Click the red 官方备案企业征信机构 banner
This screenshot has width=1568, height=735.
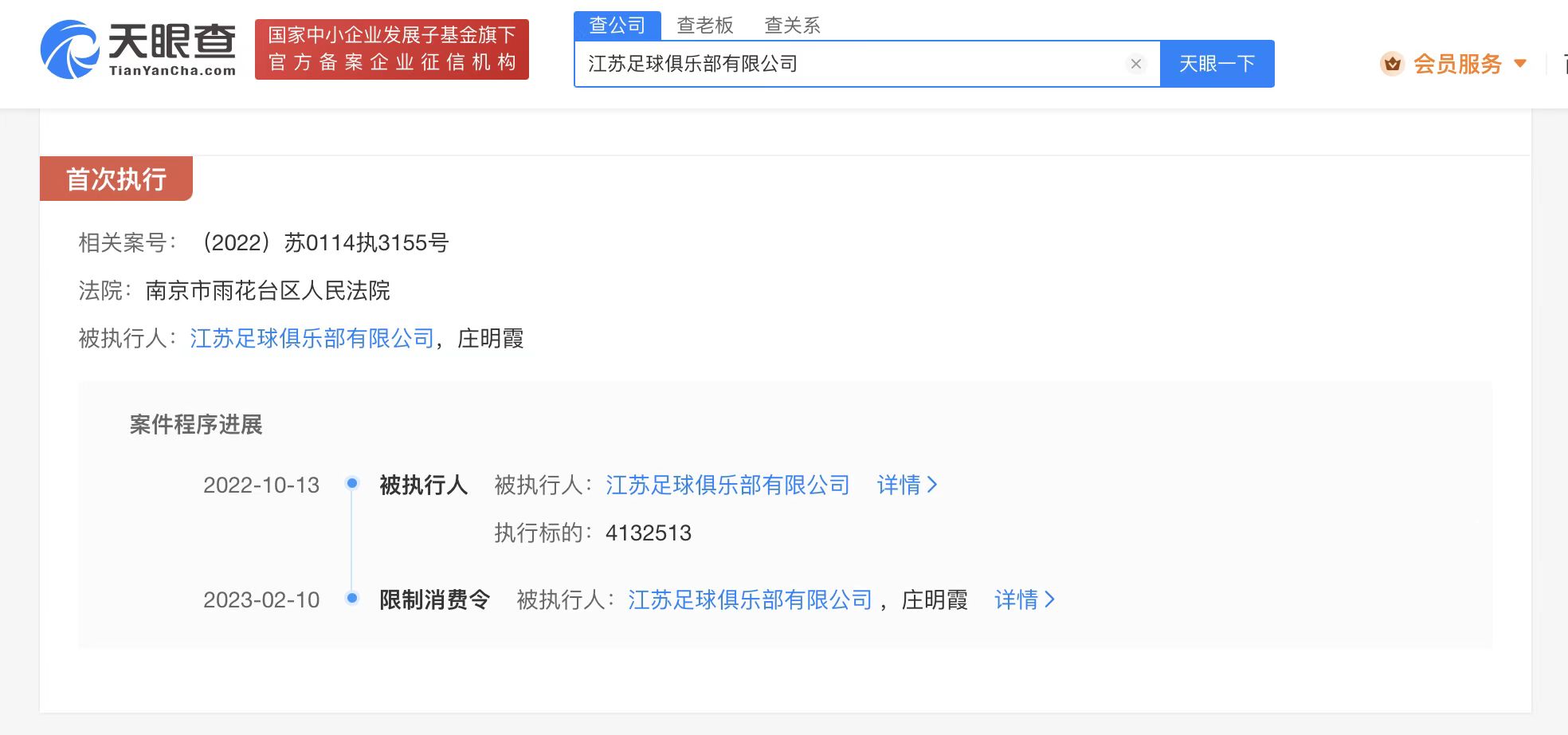[x=392, y=49]
